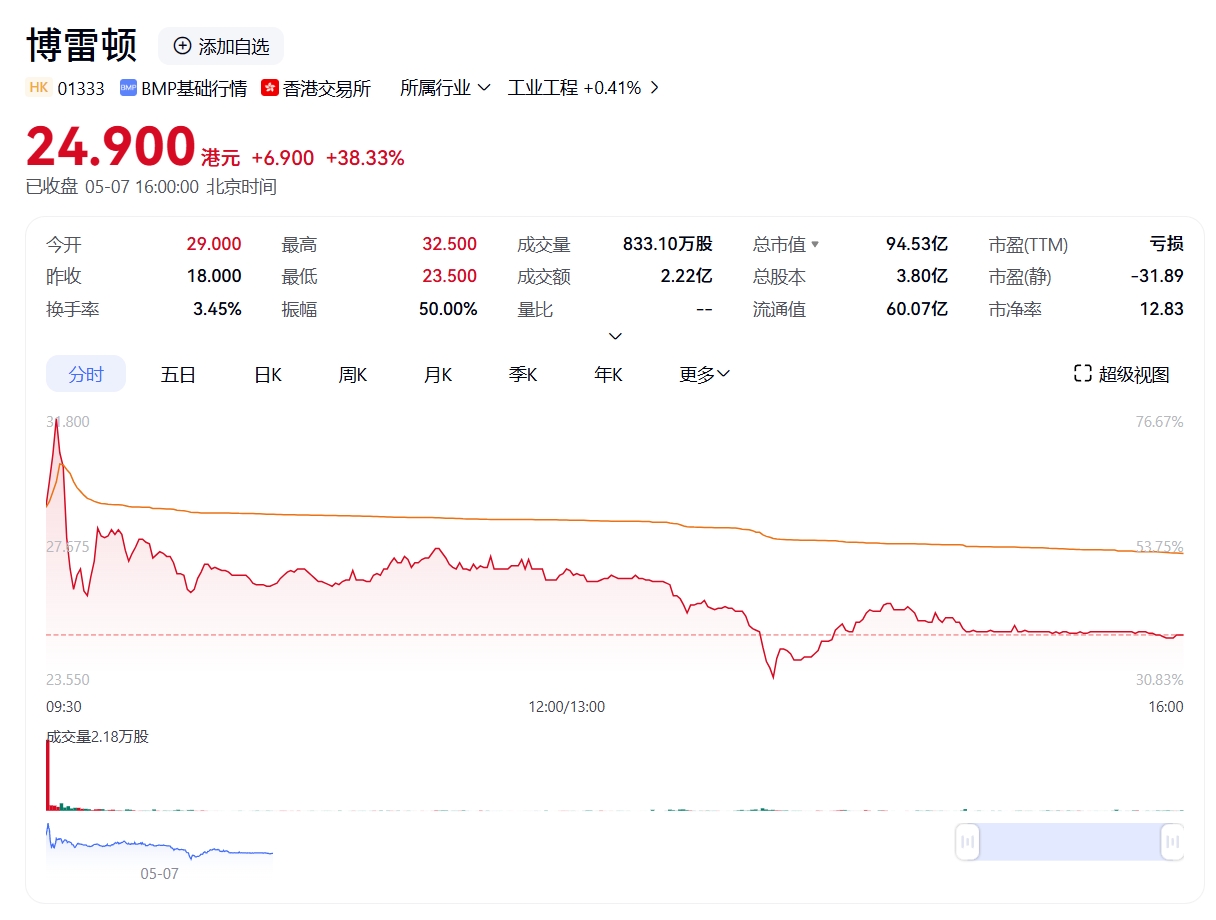Show the 月K chart tab

438,374
